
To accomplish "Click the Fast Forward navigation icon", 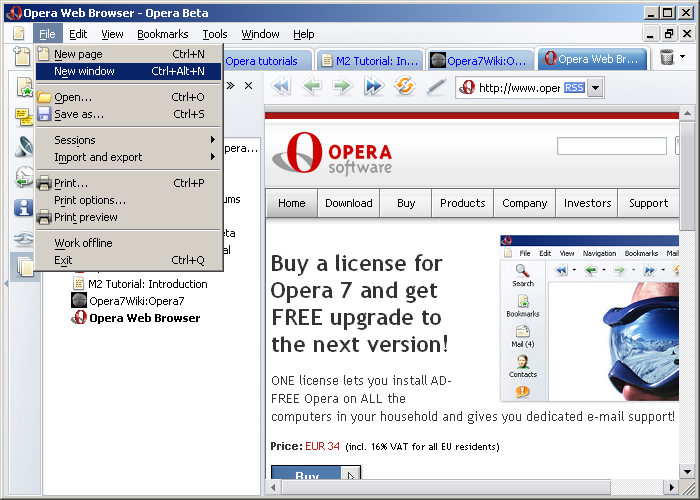I will 373,87.
